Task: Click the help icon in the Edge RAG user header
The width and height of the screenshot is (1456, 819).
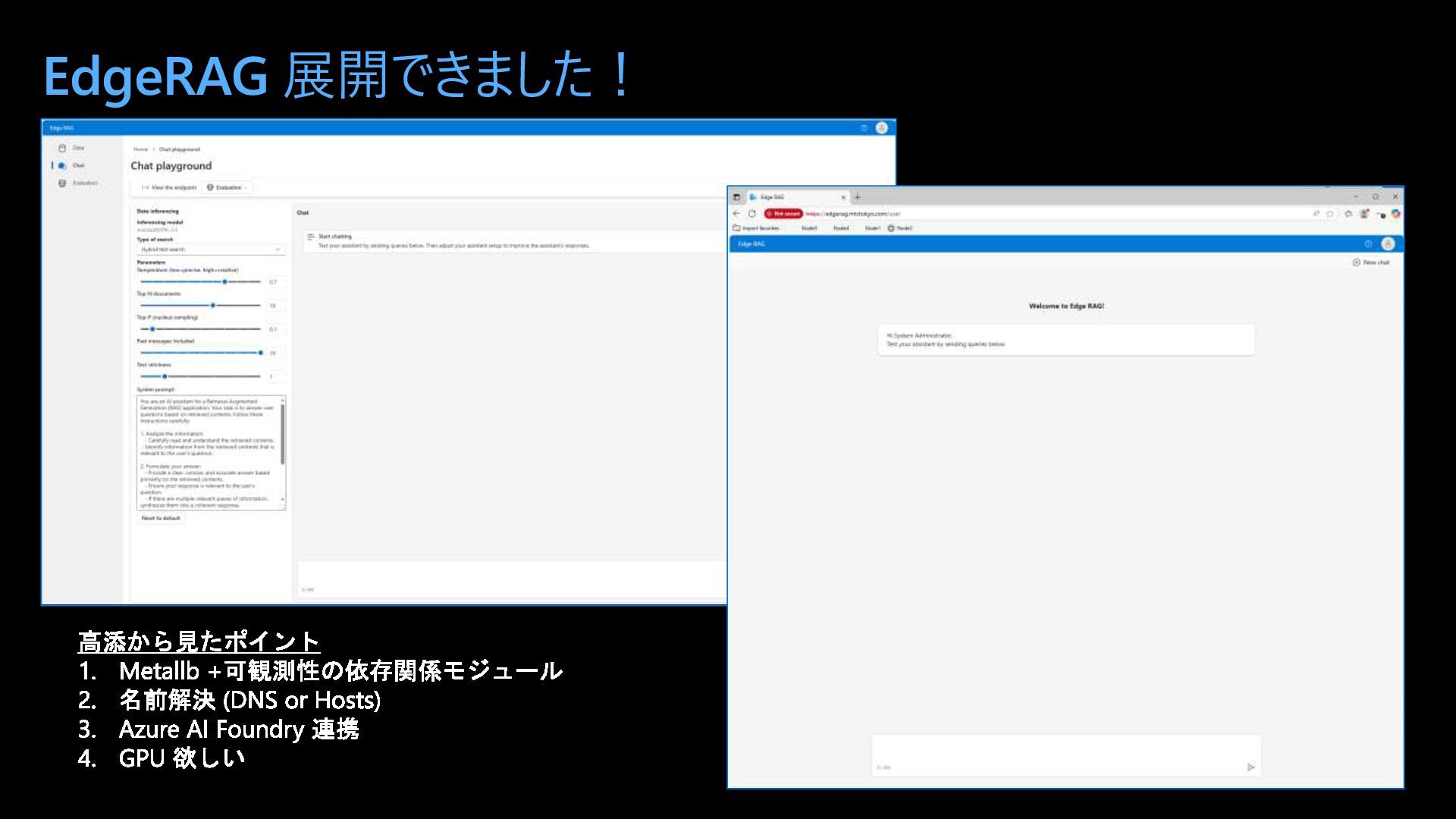Action: [x=1368, y=244]
